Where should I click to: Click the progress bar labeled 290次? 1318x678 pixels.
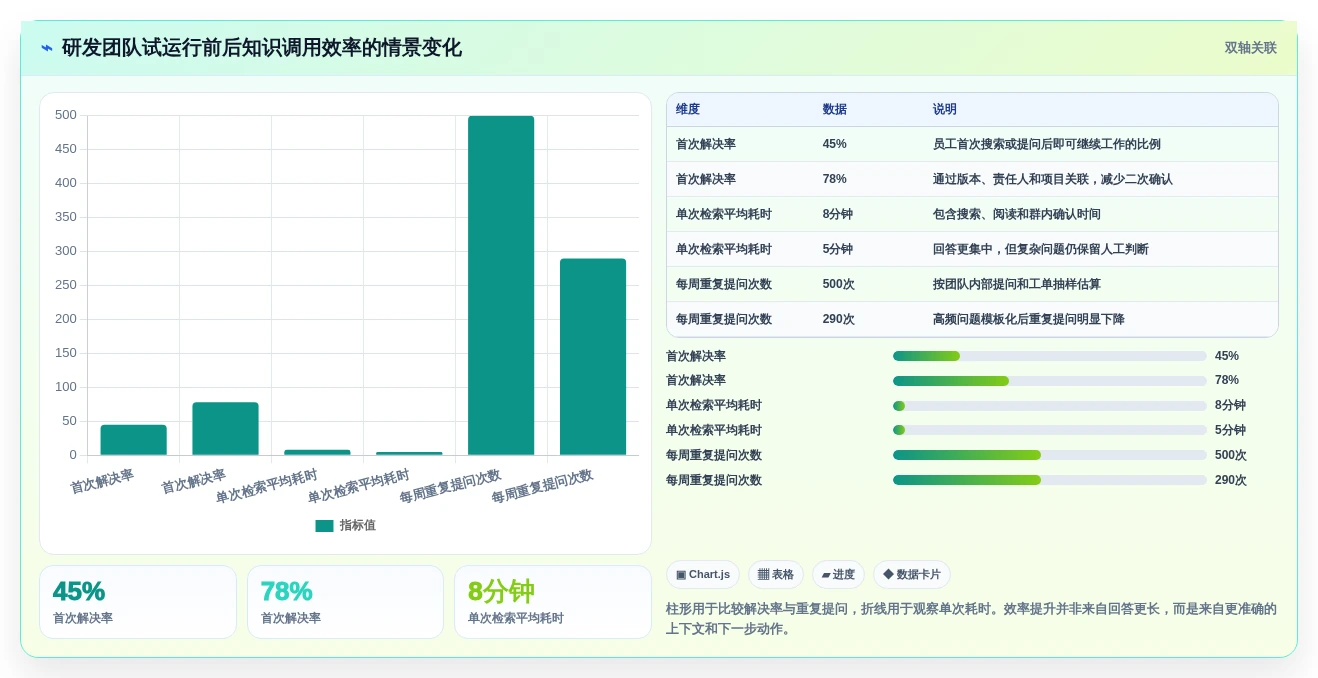tap(1050, 480)
